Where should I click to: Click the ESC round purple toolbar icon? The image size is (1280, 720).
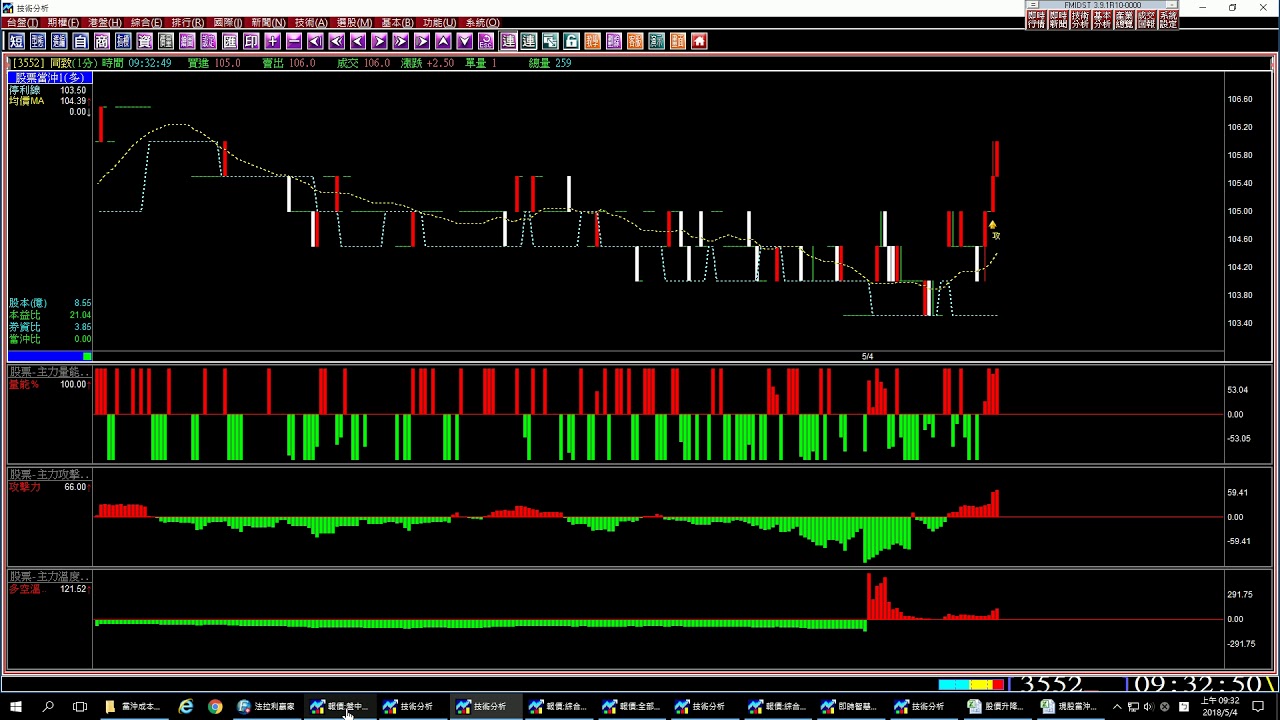[x=485, y=41]
